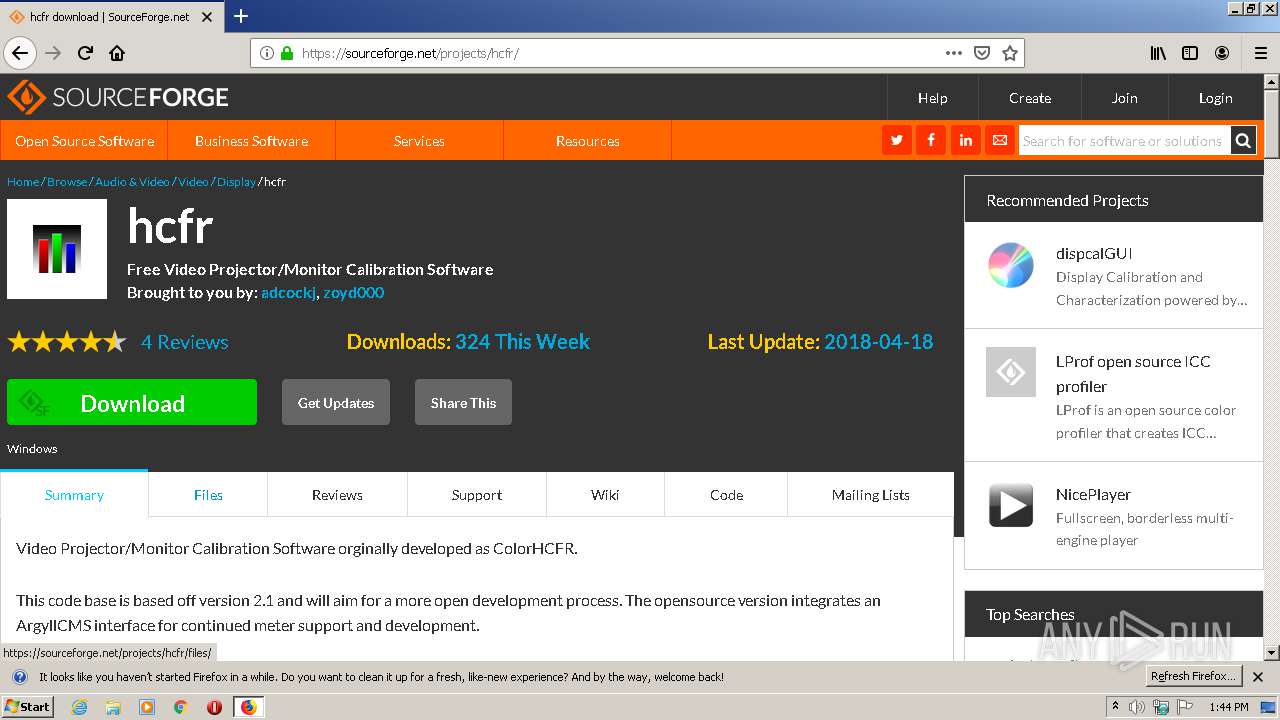The width and height of the screenshot is (1280, 720).
Task: Open the Firefox hamburger menu
Action: (x=1261, y=53)
